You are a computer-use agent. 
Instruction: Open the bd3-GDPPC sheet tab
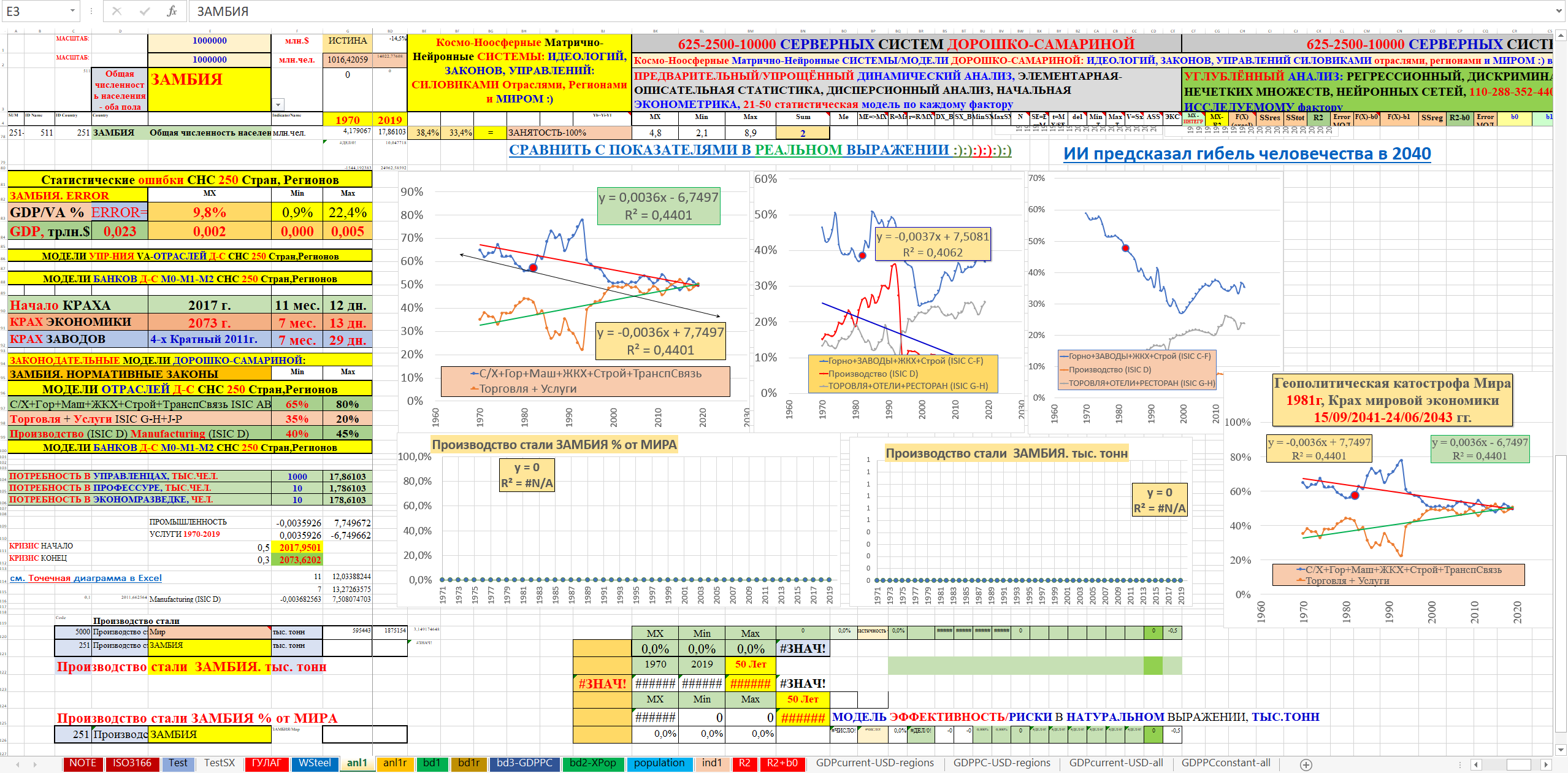524,763
